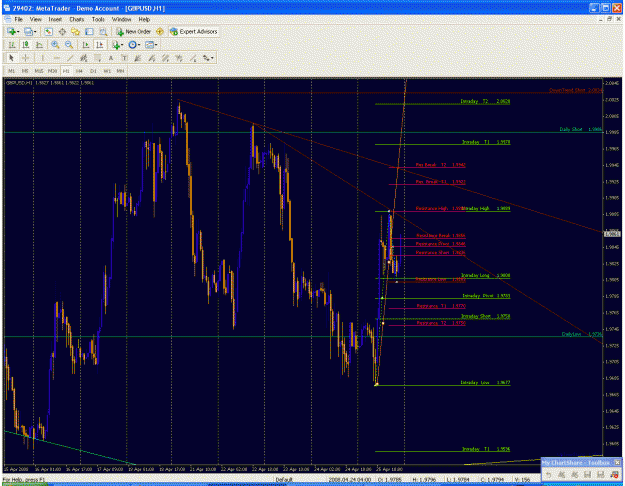625x486 pixels.
Task: Open the Navigator folder-star icon
Action: coord(75,32)
